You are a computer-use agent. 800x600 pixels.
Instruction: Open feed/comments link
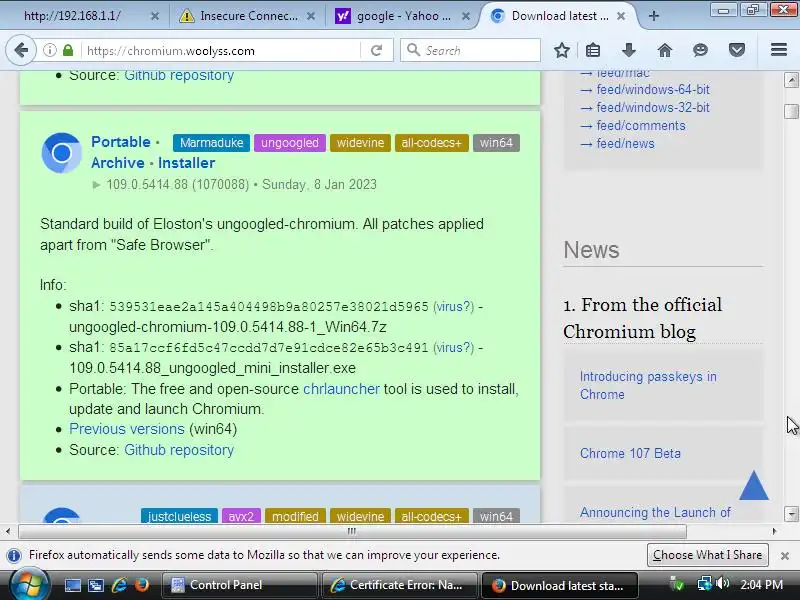[x=641, y=126]
